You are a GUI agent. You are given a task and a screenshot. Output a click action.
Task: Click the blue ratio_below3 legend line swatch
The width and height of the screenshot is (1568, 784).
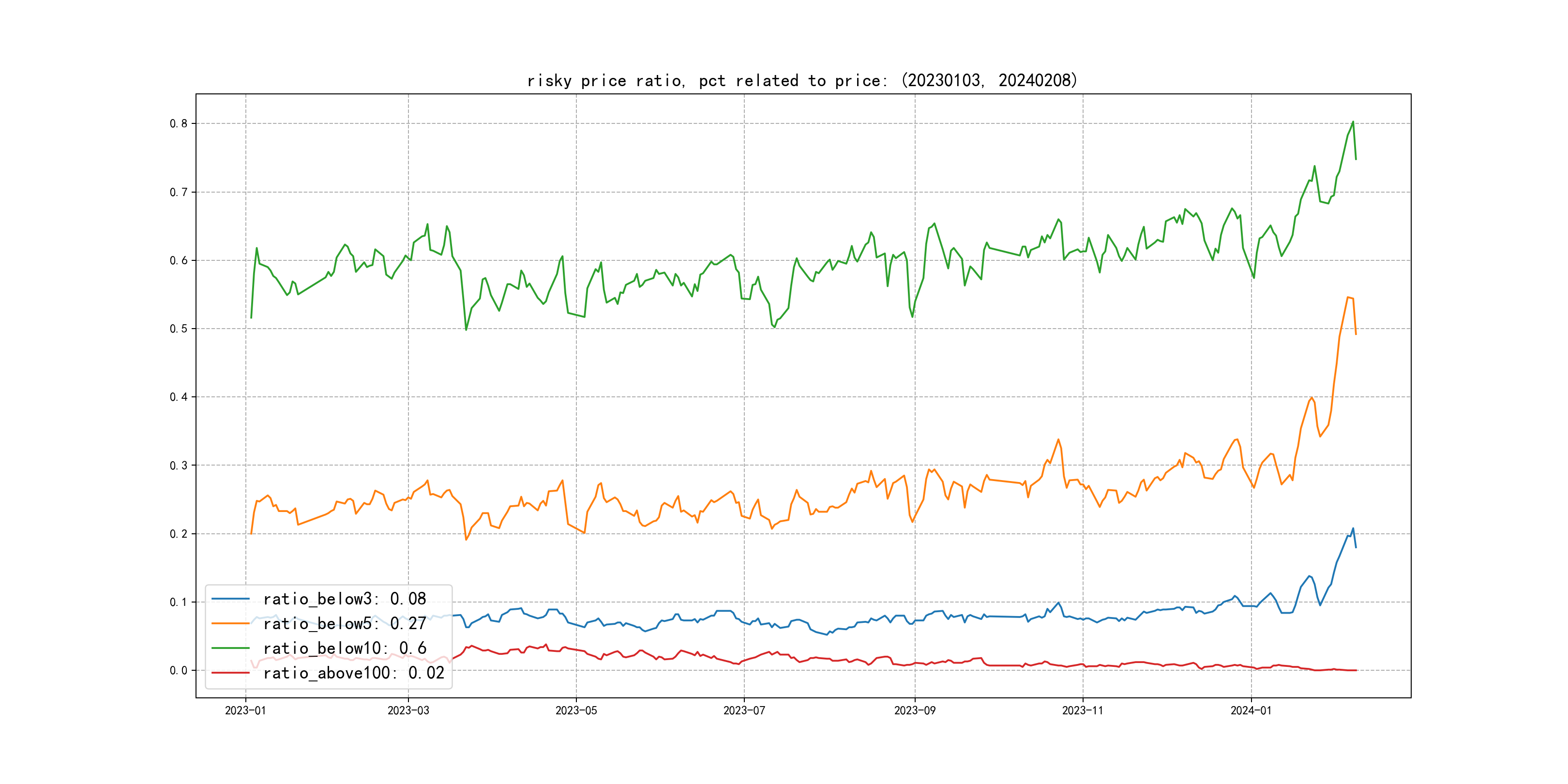coord(230,599)
